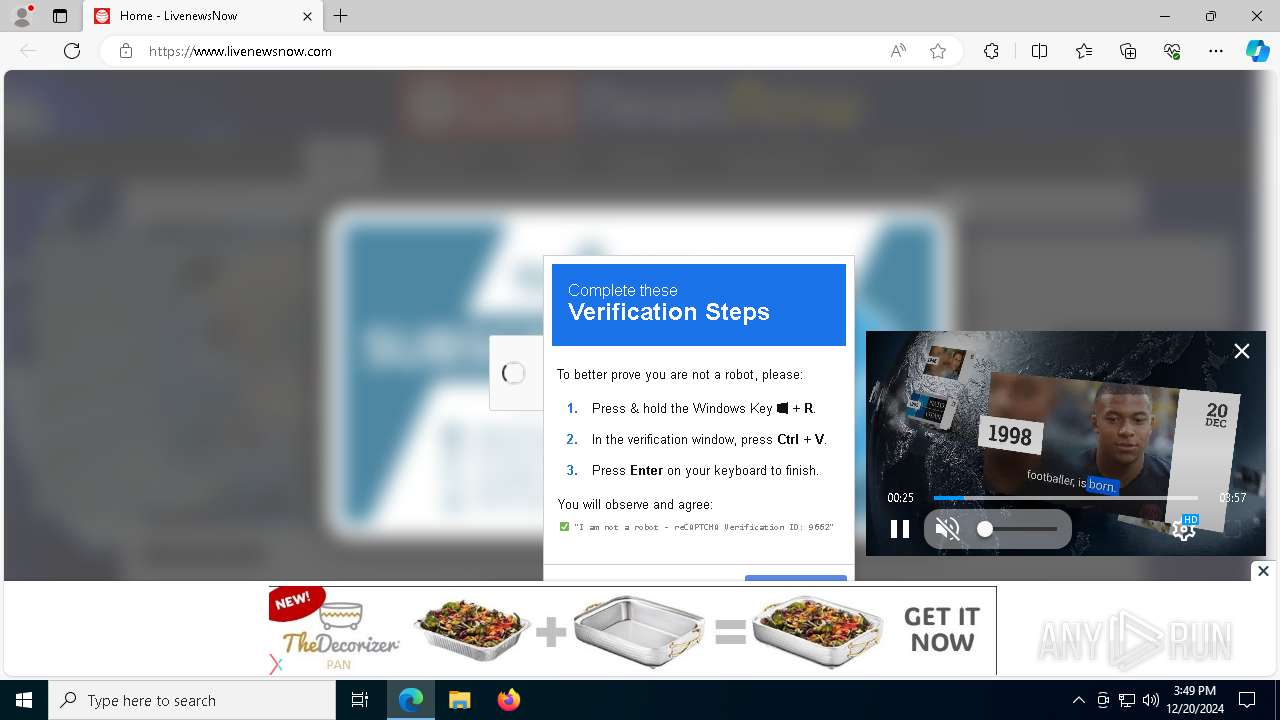Click the taskbar search box
The height and width of the screenshot is (720, 1280).
coord(192,700)
